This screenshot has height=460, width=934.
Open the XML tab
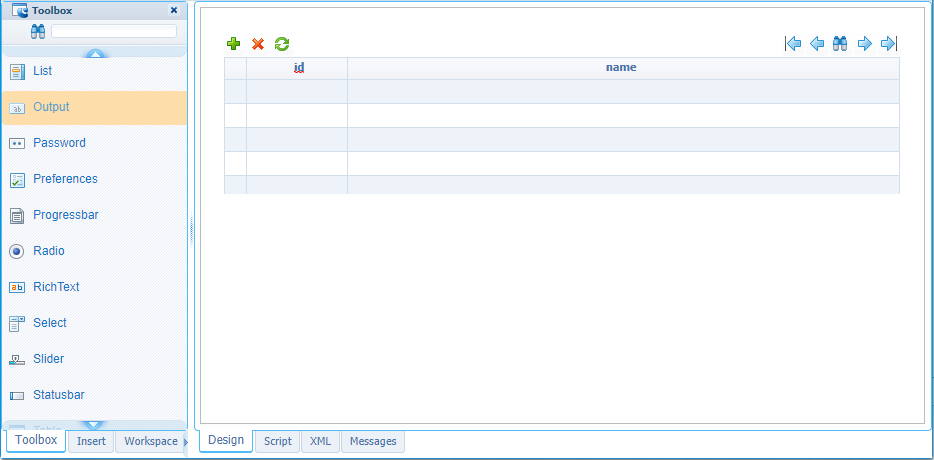320,441
